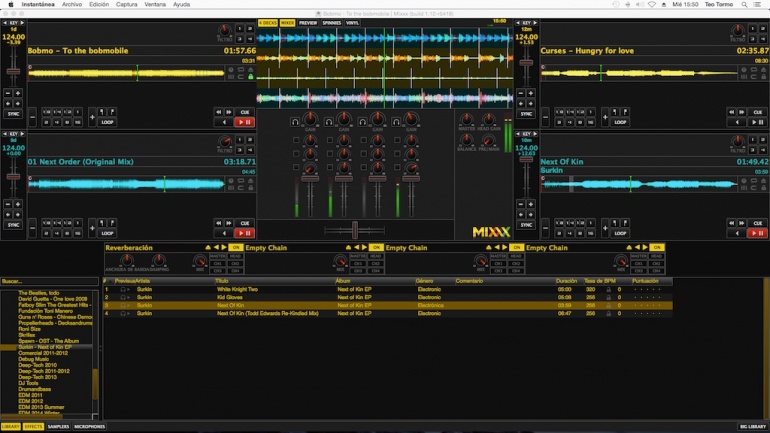The height and width of the screenshot is (433, 770).
Task: Play or pause Next Order deck
Action: pyautogui.click(x=245, y=233)
